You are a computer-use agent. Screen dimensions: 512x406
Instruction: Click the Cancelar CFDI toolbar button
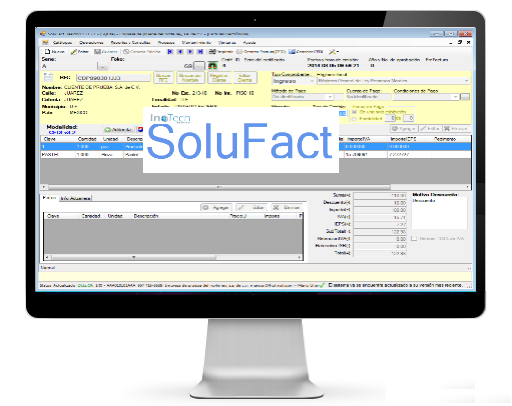[306, 52]
